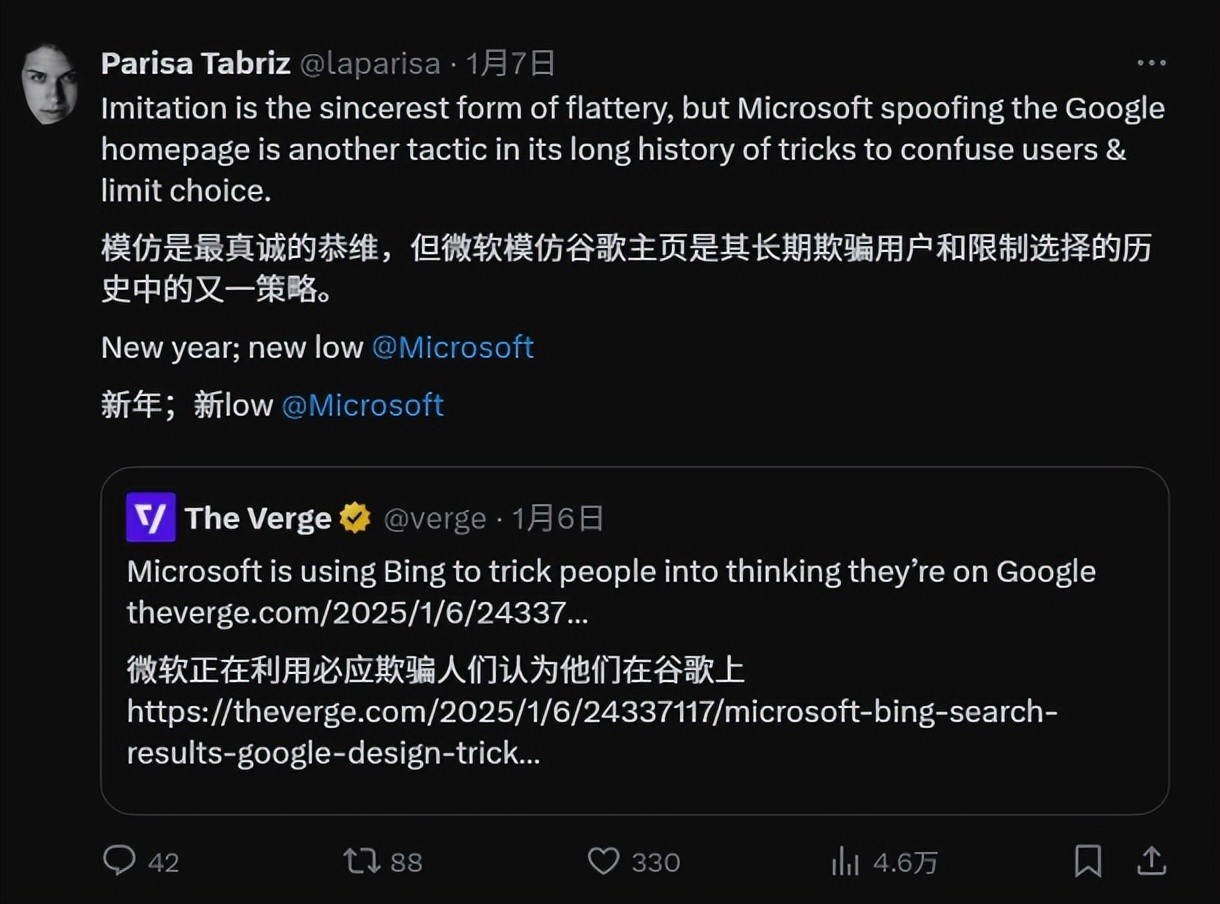
Task: Click The Verge gold verified badge
Action: (x=355, y=518)
